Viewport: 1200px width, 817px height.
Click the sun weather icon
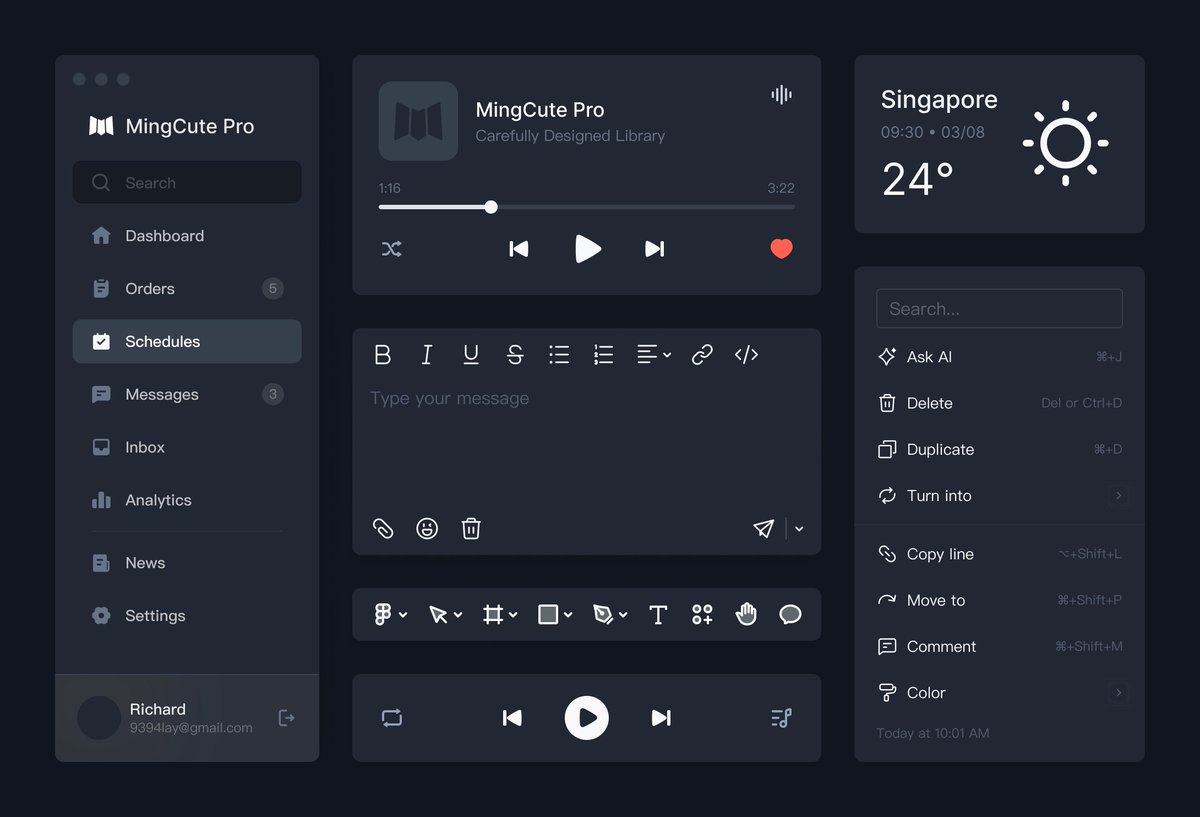tap(1065, 143)
